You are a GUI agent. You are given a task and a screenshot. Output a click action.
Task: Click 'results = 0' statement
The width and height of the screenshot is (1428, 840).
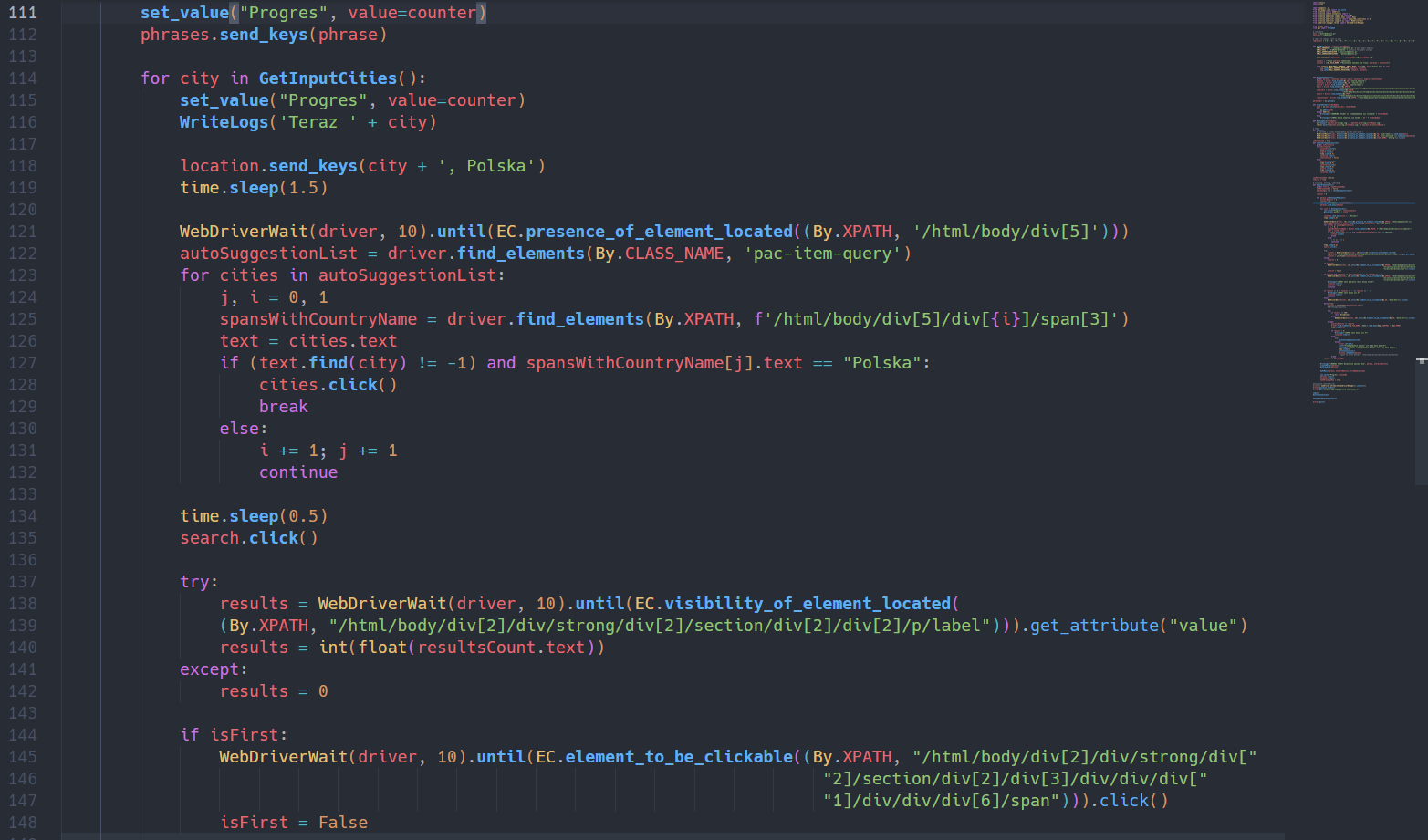pos(274,691)
